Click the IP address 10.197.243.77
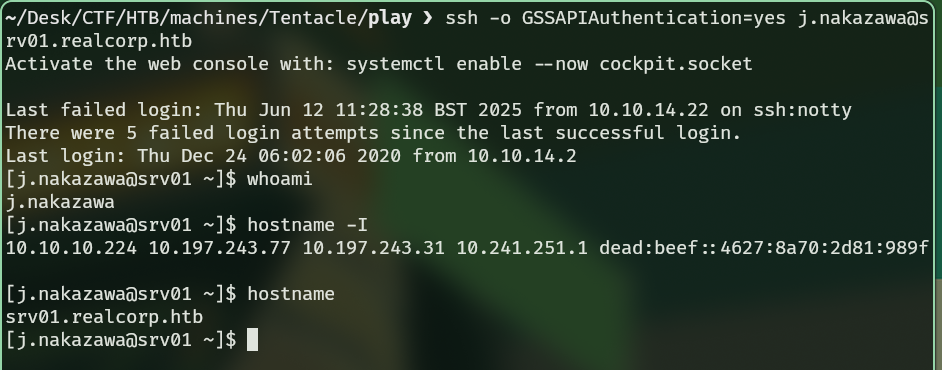 pos(219,247)
